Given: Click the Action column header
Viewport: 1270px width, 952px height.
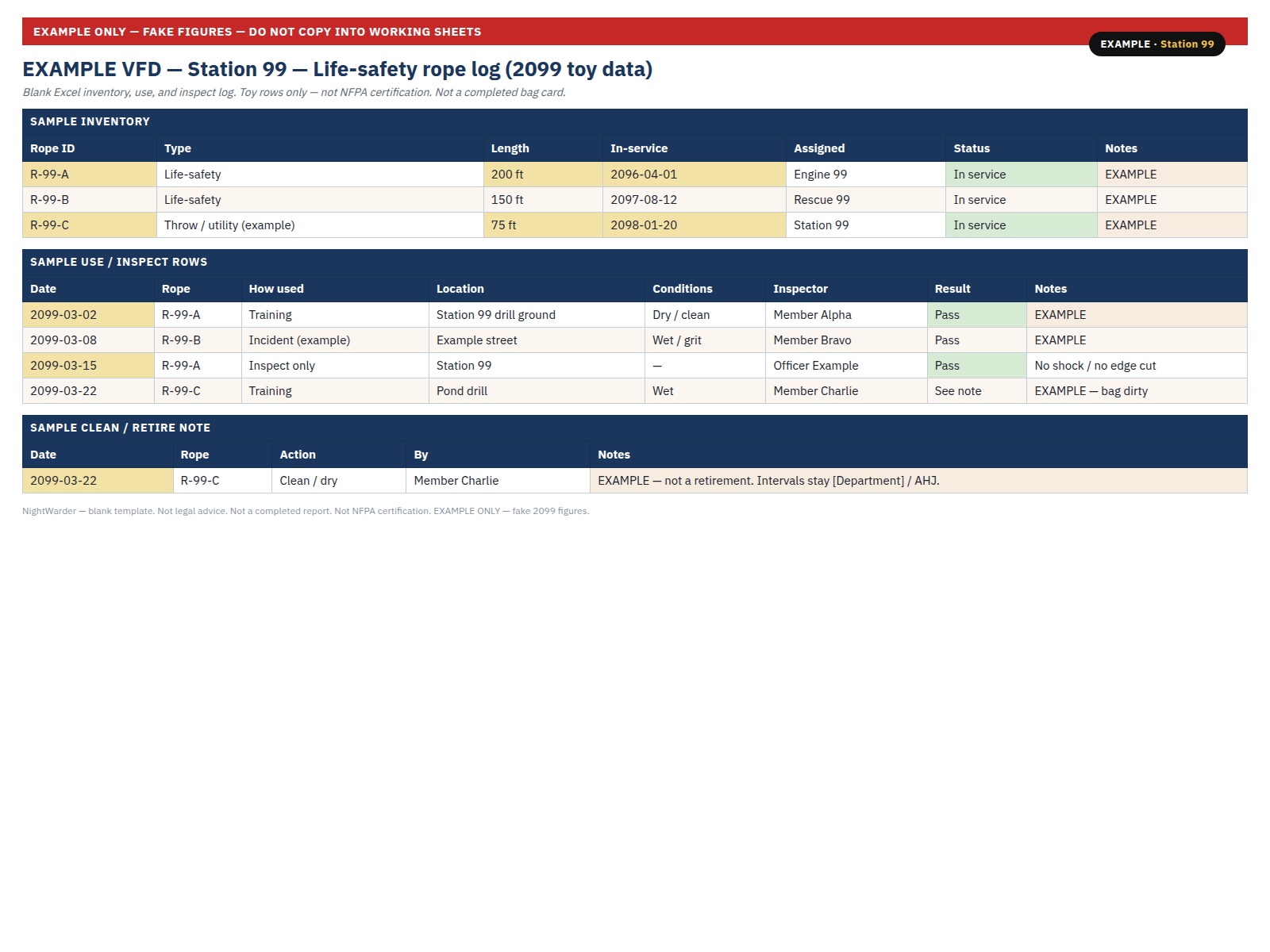Looking at the screenshot, I should pyautogui.click(x=339, y=455).
